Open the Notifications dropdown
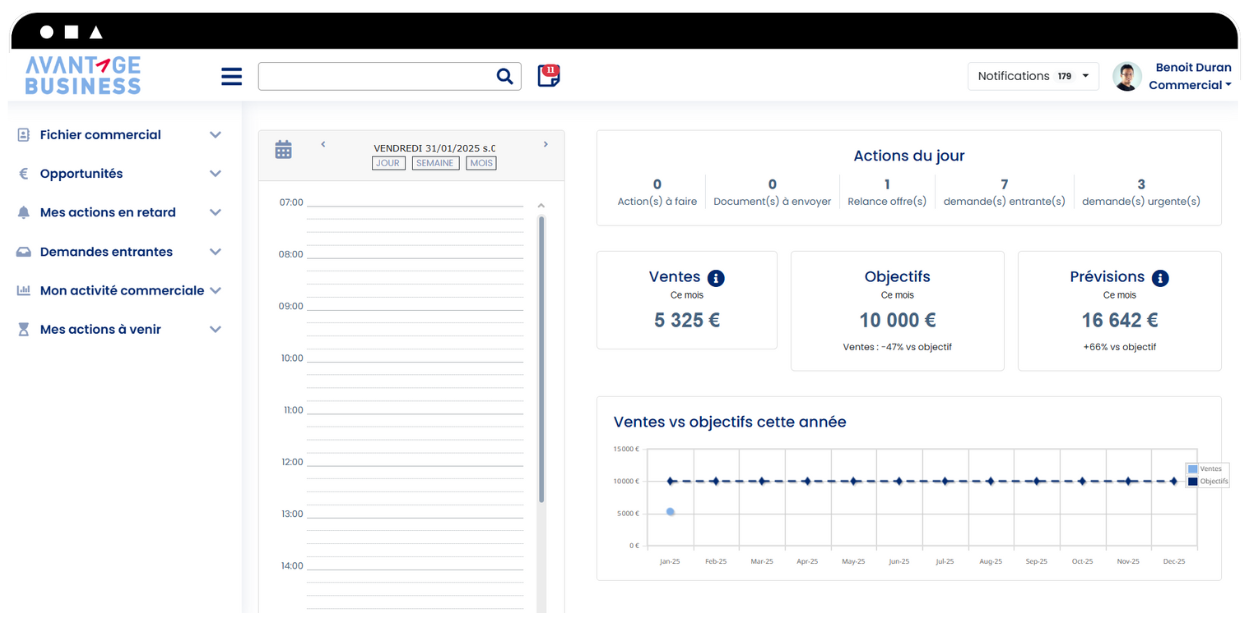Image resolution: width=1247 pixels, height=626 pixels. pos(1033,75)
